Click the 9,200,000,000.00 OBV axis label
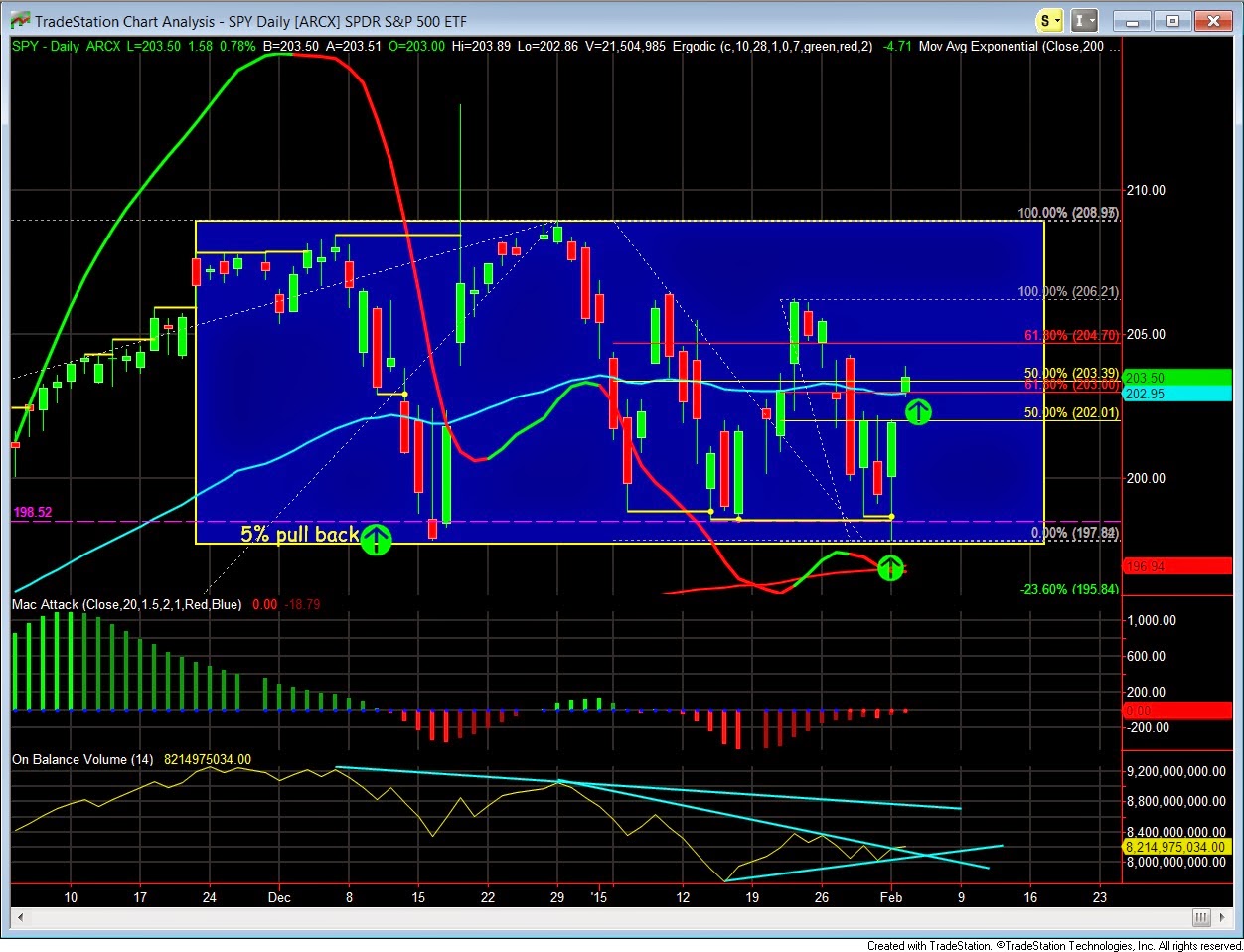This screenshot has width=1244, height=952. [1176, 771]
